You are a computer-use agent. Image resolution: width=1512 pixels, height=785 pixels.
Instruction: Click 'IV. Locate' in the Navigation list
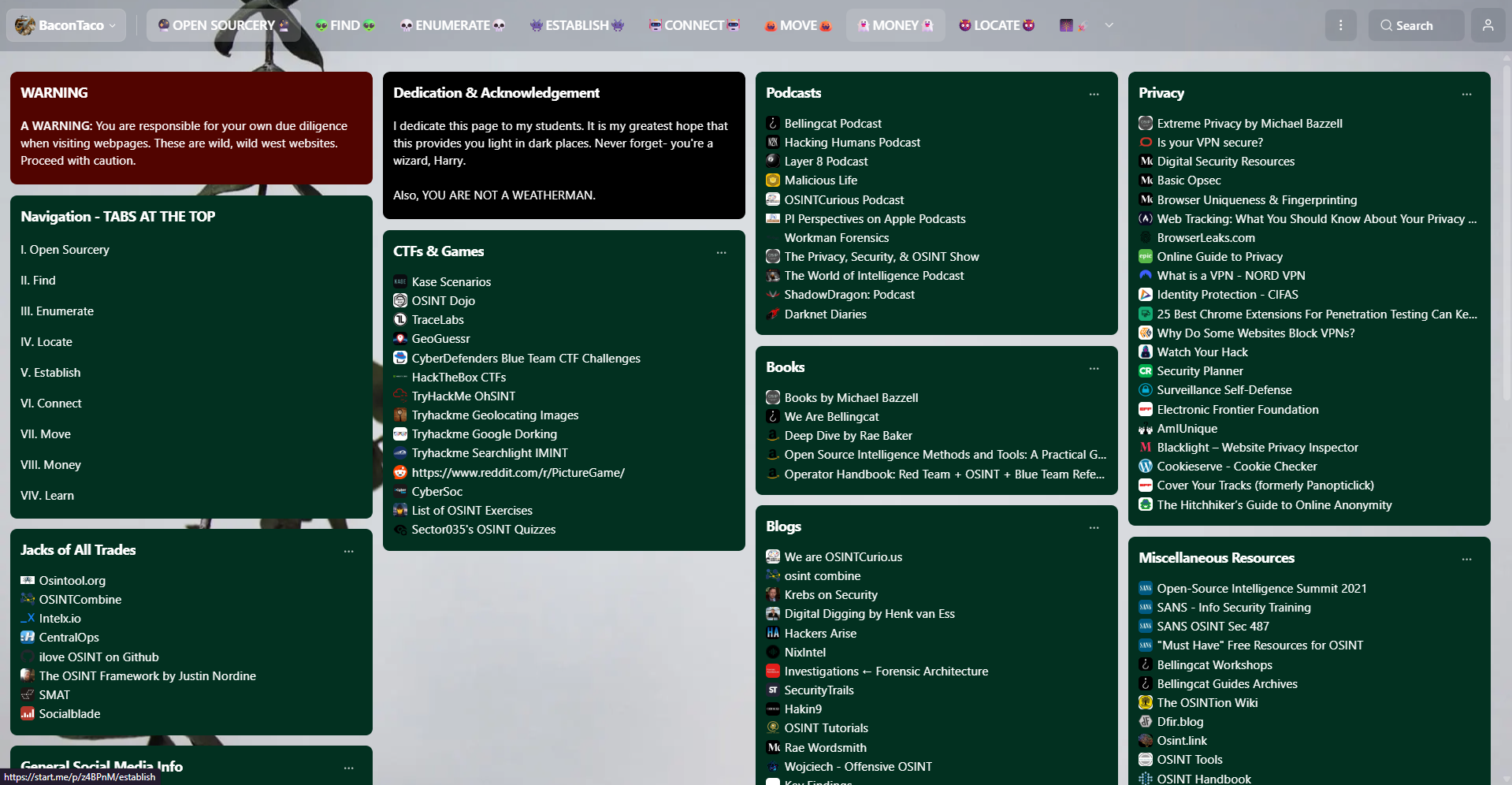point(46,341)
